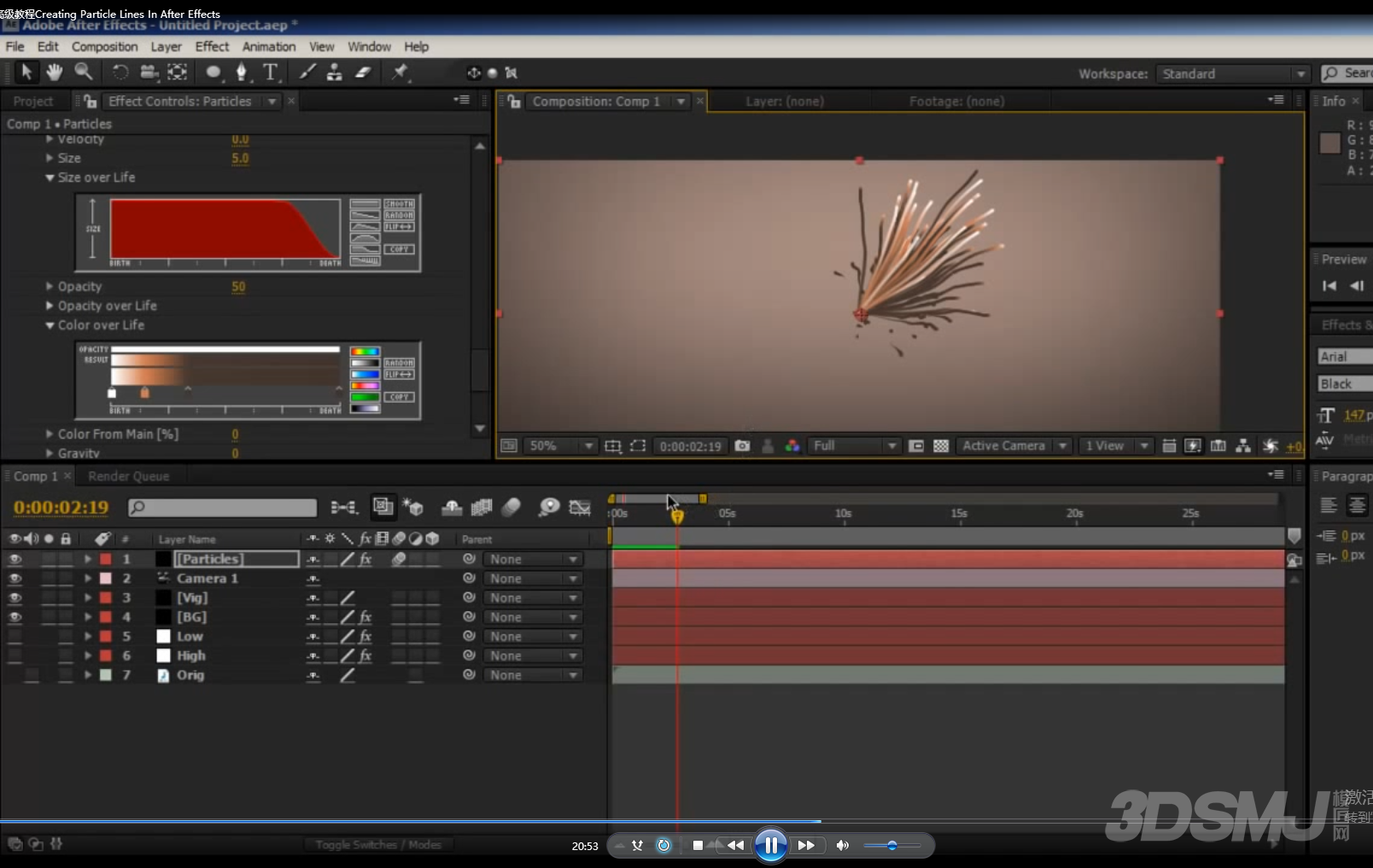Open the File menu
Image resolution: width=1373 pixels, height=868 pixels.
[x=15, y=47]
